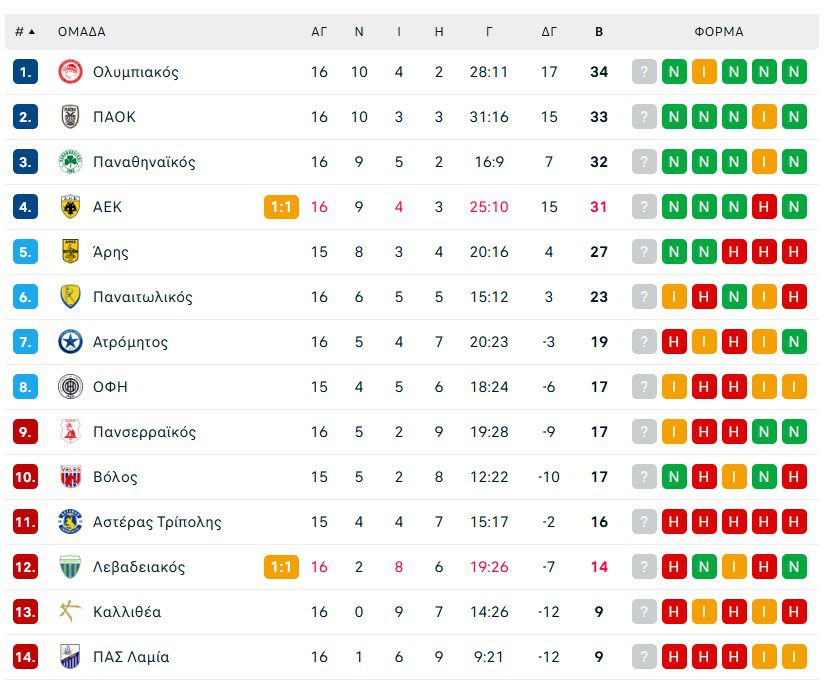Sort standings by the Β points header
This screenshot has width=828, height=688.
coord(599,31)
